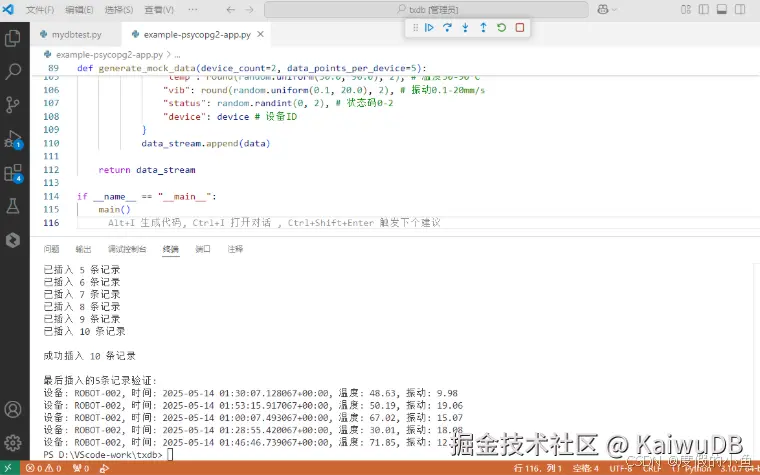
Task: Open errors and warnings status indicator
Action: (x=44, y=468)
